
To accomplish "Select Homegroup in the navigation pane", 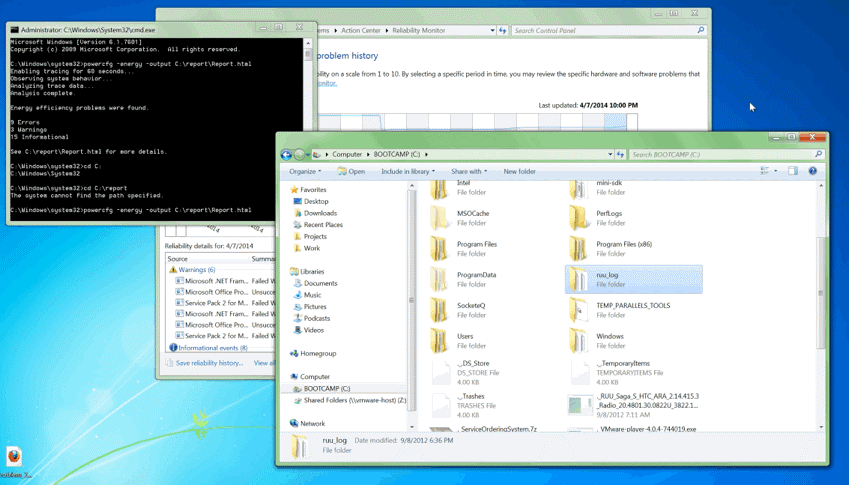I will point(318,353).
